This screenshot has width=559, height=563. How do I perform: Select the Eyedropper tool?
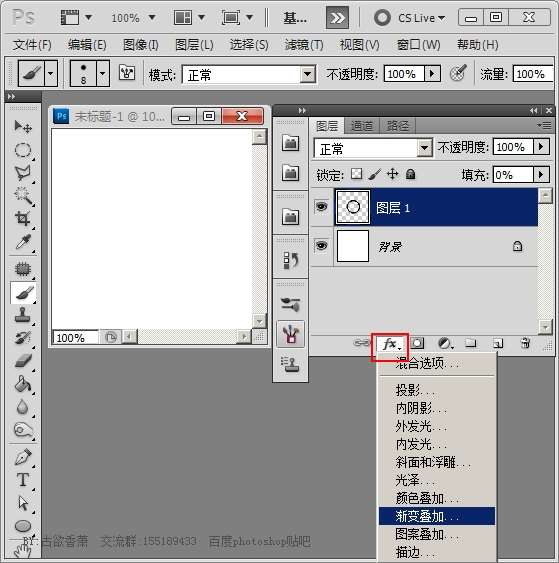pyautogui.click(x=23, y=242)
